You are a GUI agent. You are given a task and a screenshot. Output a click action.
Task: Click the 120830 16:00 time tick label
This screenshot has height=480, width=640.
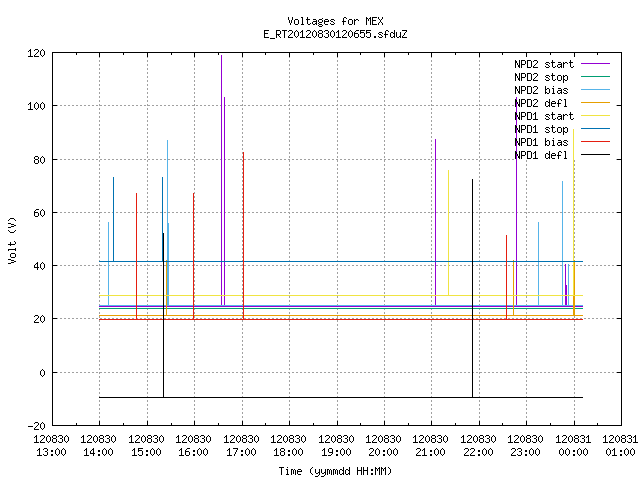point(193,446)
